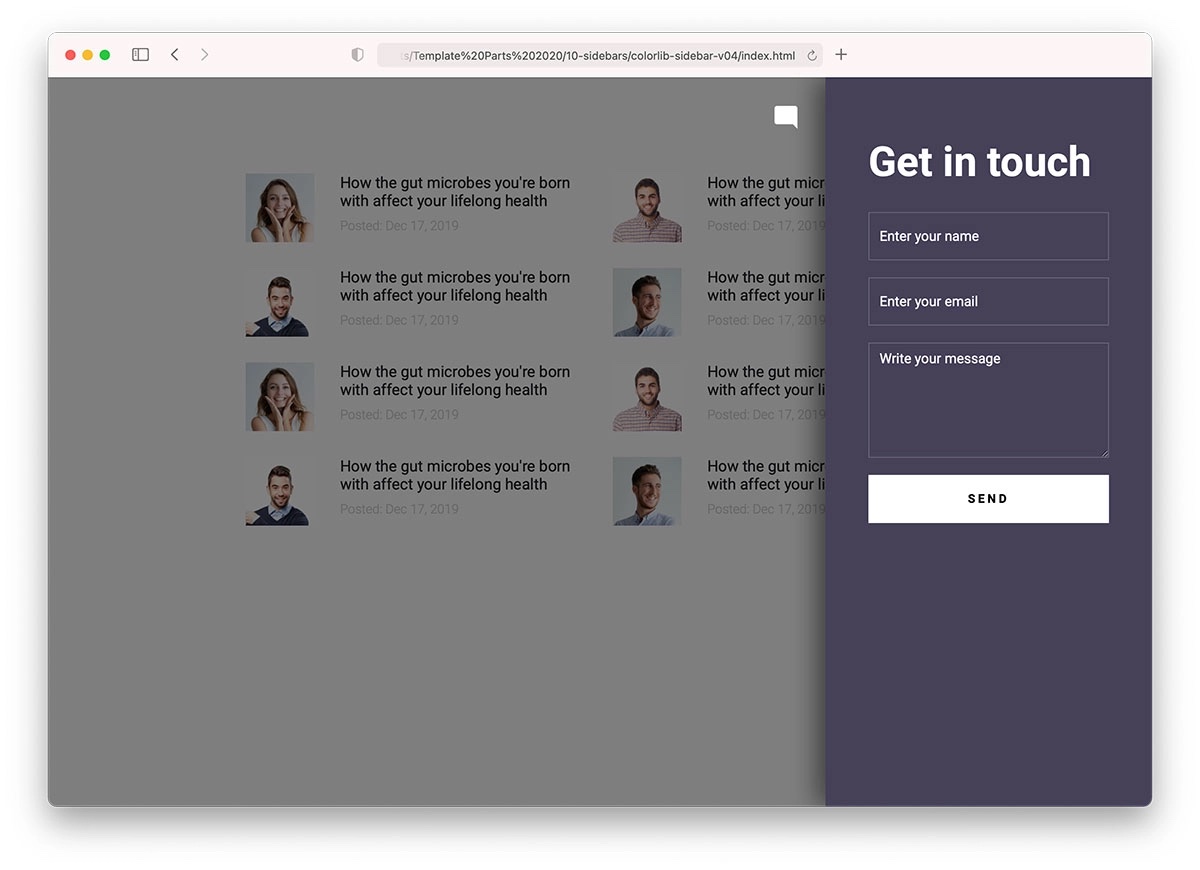Click the browser address bar URL
The width and height of the screenshot is (1200, 870).
[600, 56]
